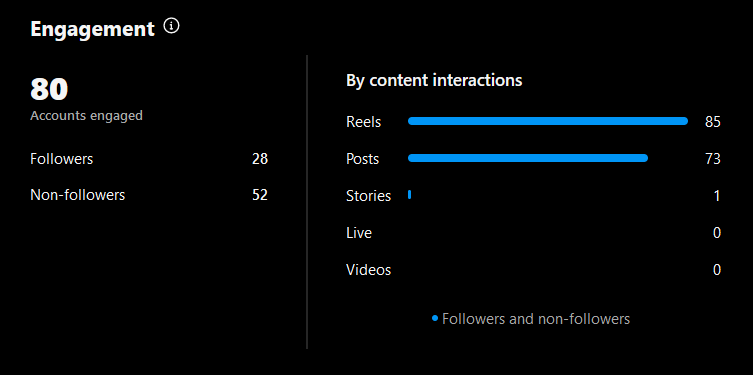Click the Followers count 28
The image size is (753, 375).
pyautogui.click(x=260, y=159)
